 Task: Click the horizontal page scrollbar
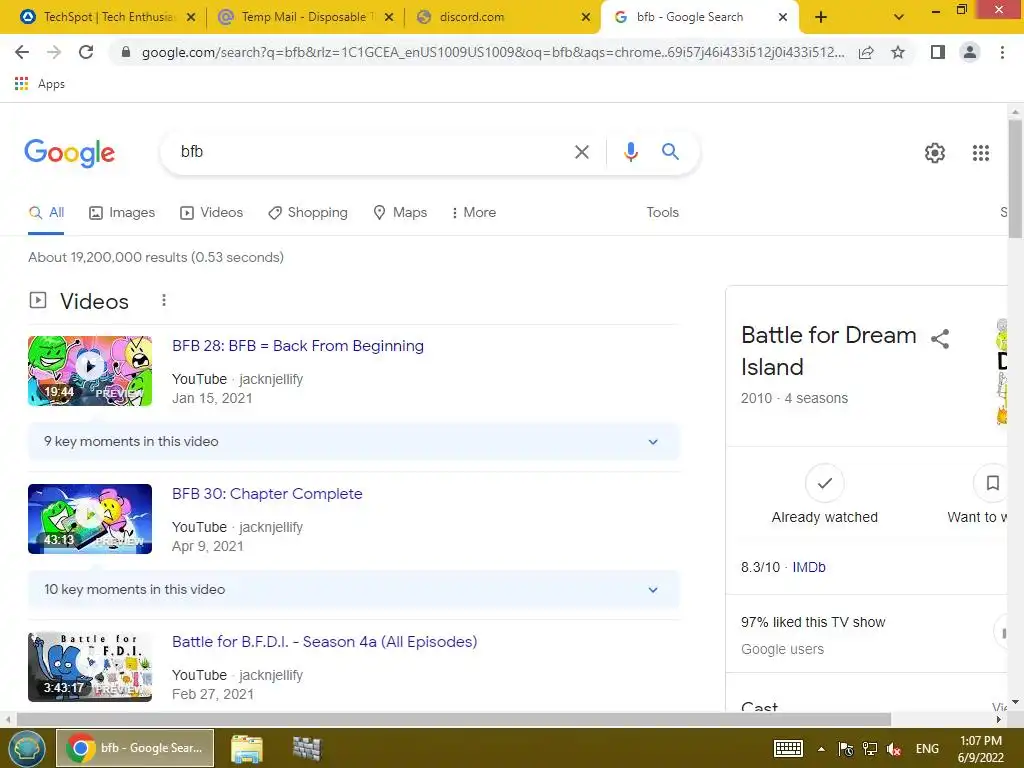point(454,719)
